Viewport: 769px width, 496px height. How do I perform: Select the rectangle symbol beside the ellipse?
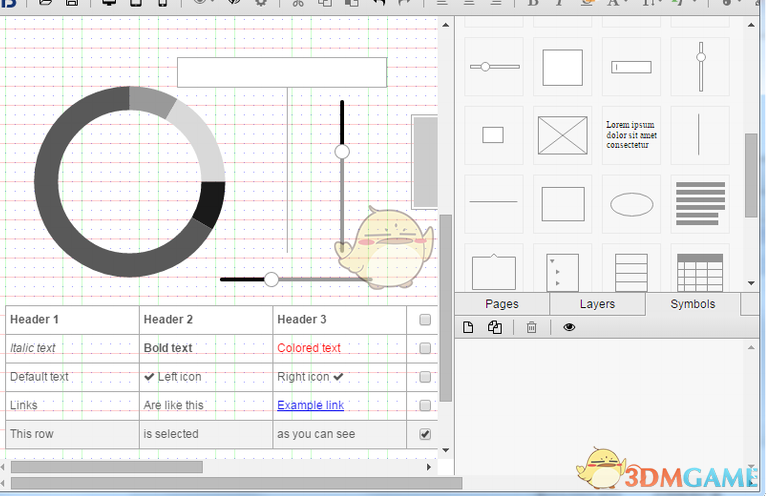pyautogui.click(x=563, y=204)
